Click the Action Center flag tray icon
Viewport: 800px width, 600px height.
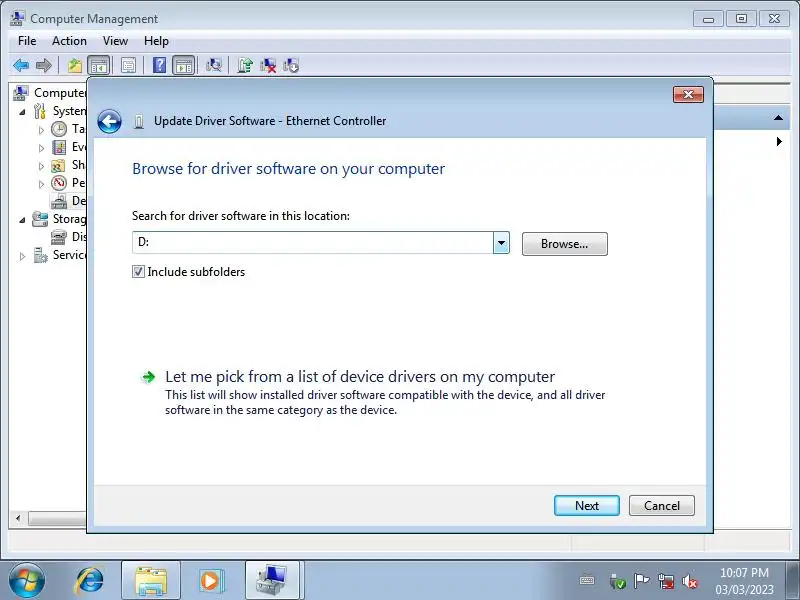coord(641,581)
